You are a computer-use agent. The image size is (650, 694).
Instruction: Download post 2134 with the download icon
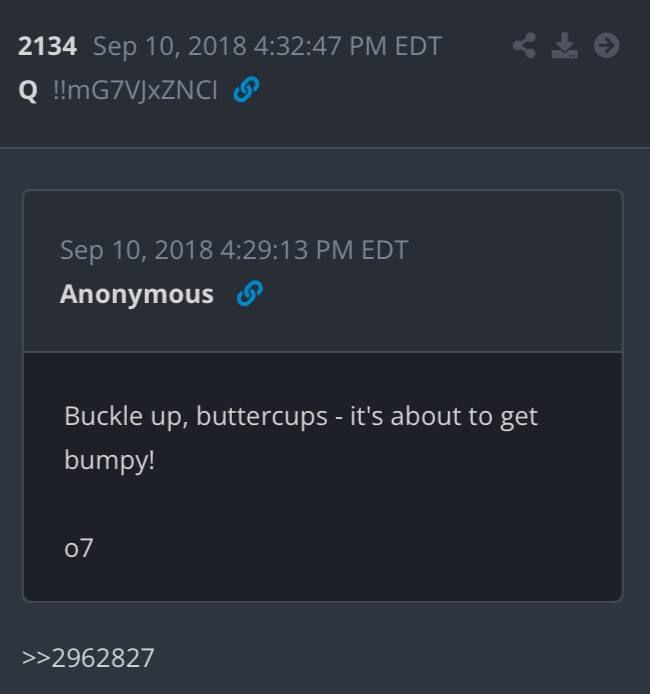coord(565,45)
